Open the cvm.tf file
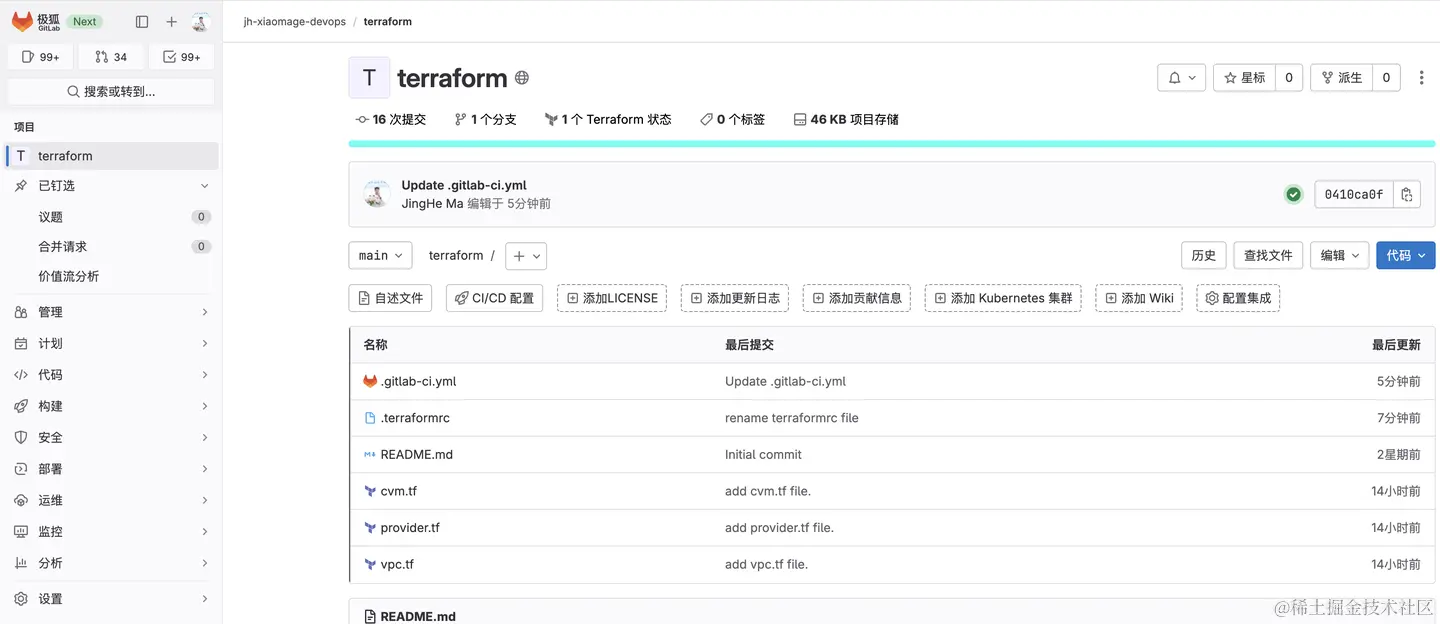The width and height of the screenshot is (1440, 624). (399, 491)
